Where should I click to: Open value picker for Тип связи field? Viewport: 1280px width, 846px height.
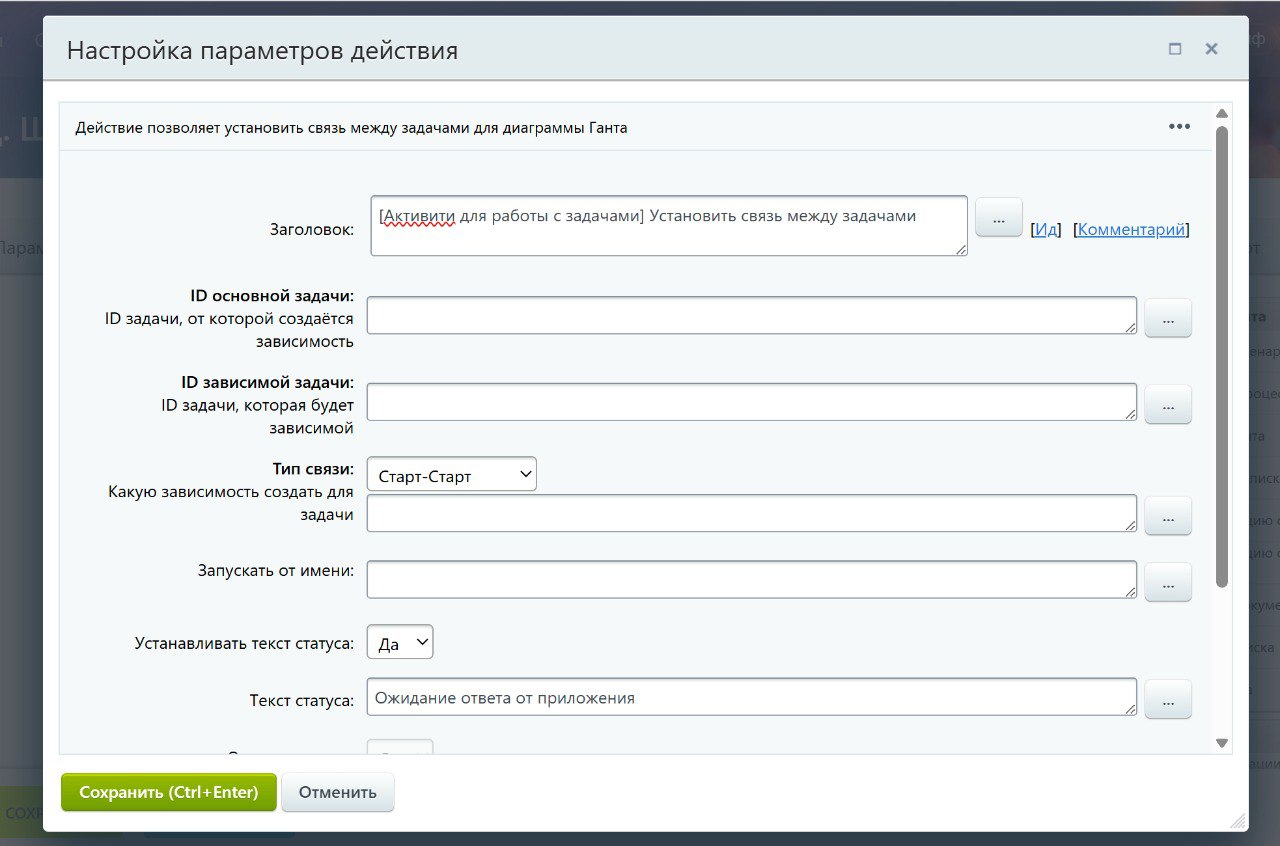coord(1167,515)
